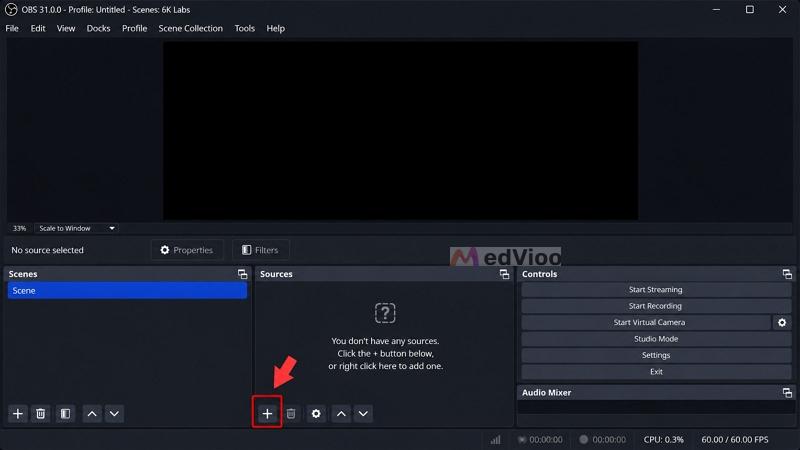Open source properties gear in Sources toolbar
This screenshot has height=450, width=800.
(316, 414)
